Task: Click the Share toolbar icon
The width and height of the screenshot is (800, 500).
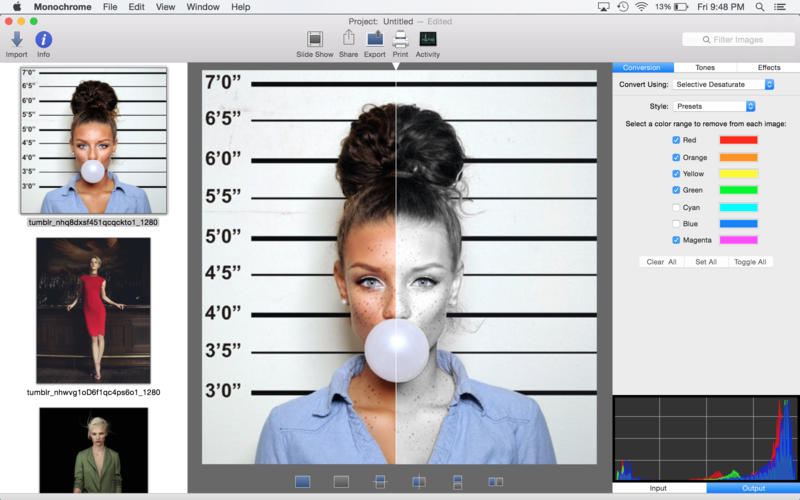Action: click(x=348, y=40)
